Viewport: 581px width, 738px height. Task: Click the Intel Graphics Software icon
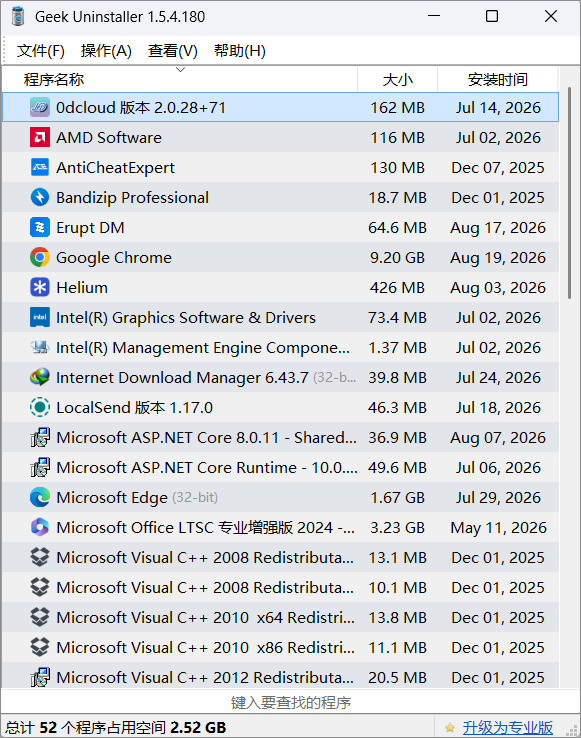click(x=40, y=318)
